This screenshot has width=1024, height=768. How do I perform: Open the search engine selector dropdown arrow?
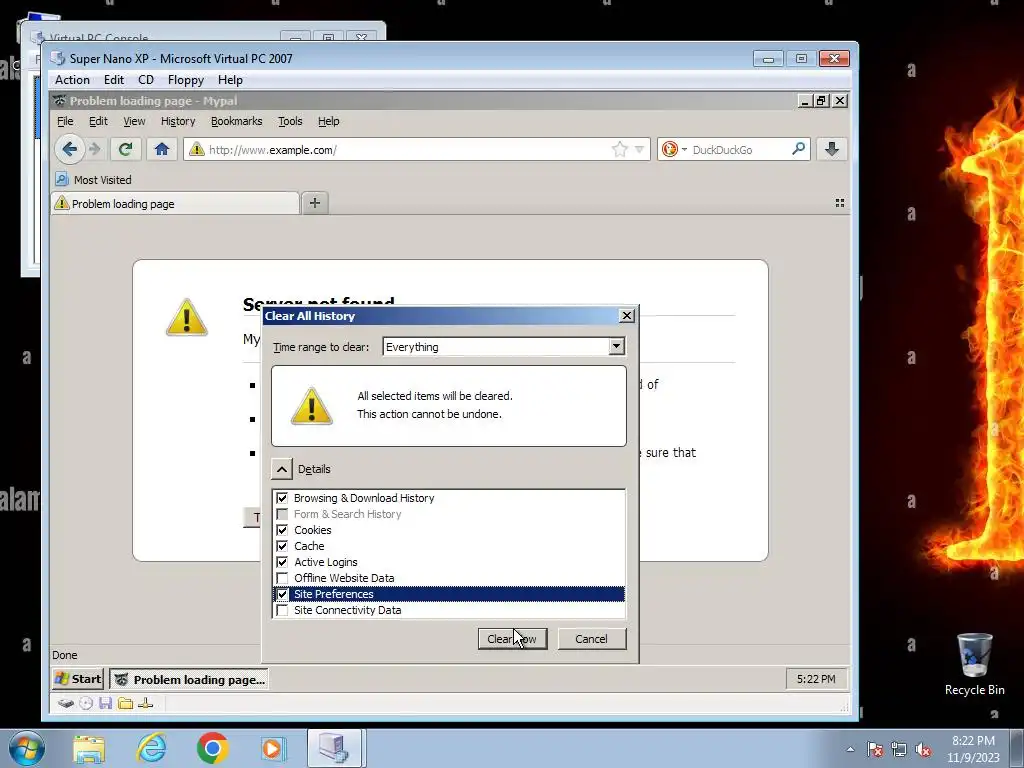coord(684,150)
